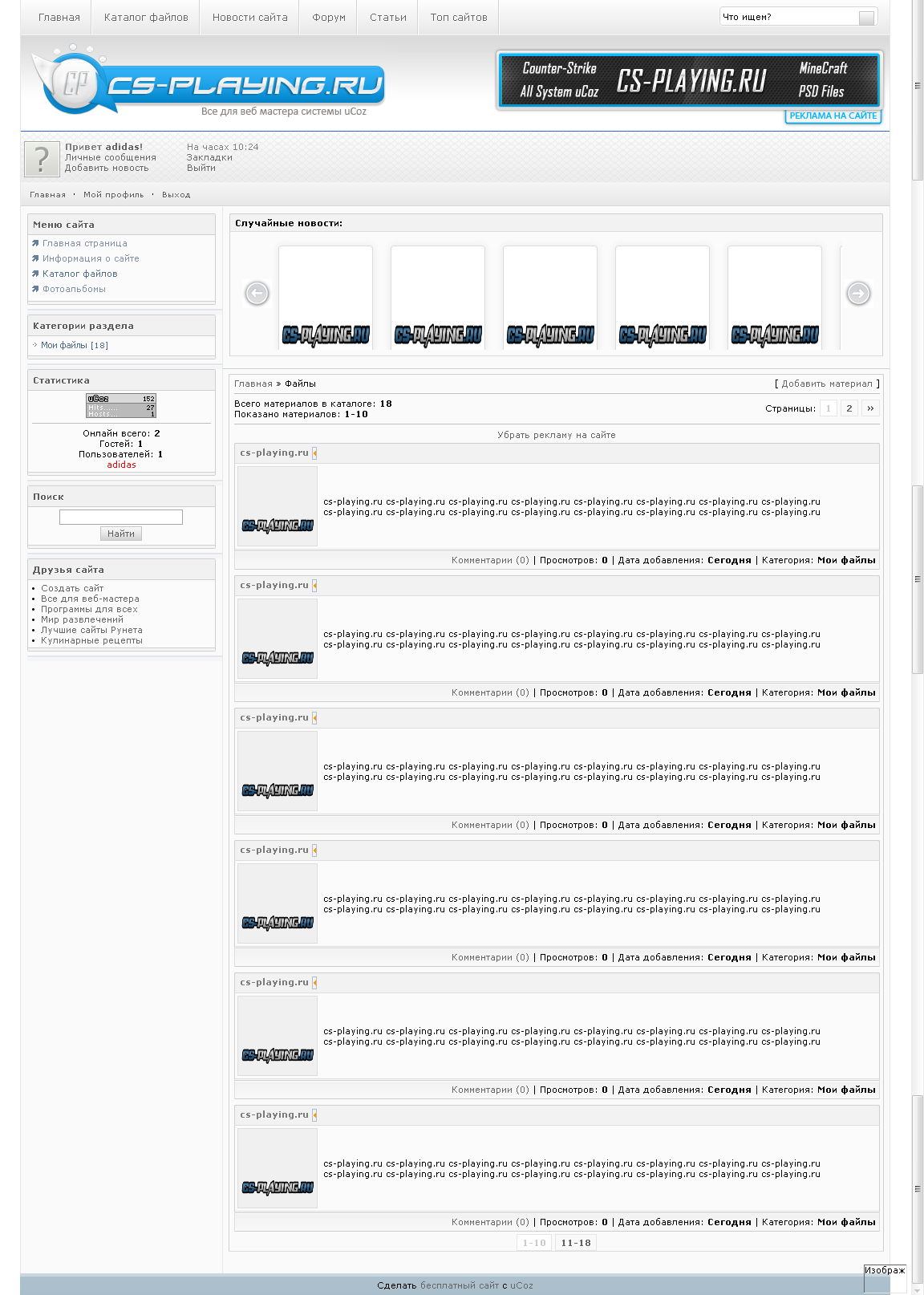The width and height of the screenshot is (924, 1295).
Task: Select Мои файлы [18] category
Action: [75, 345]
